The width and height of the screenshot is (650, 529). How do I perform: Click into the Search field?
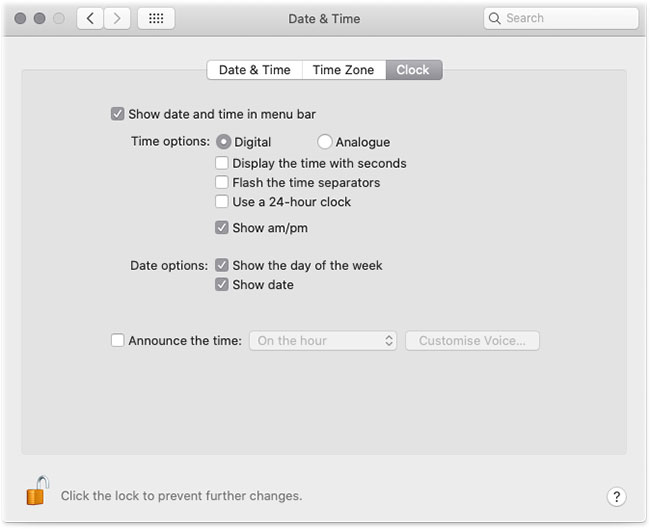(x=561, y=18)
